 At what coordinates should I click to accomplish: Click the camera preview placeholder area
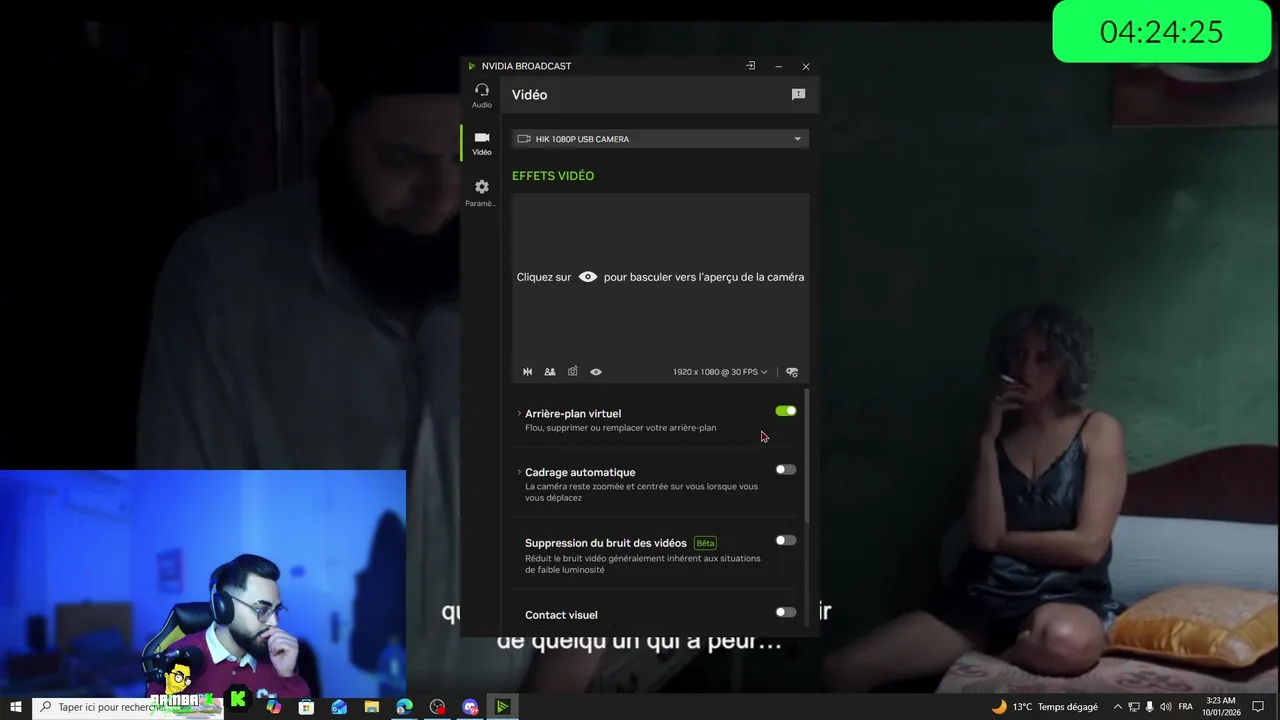click(x=660, y=277)
